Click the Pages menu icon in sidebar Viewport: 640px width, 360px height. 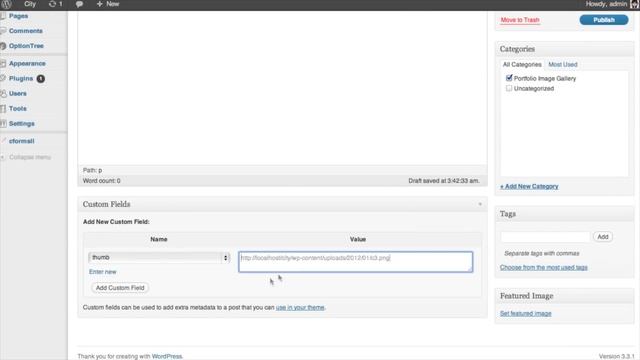point(3,16)
